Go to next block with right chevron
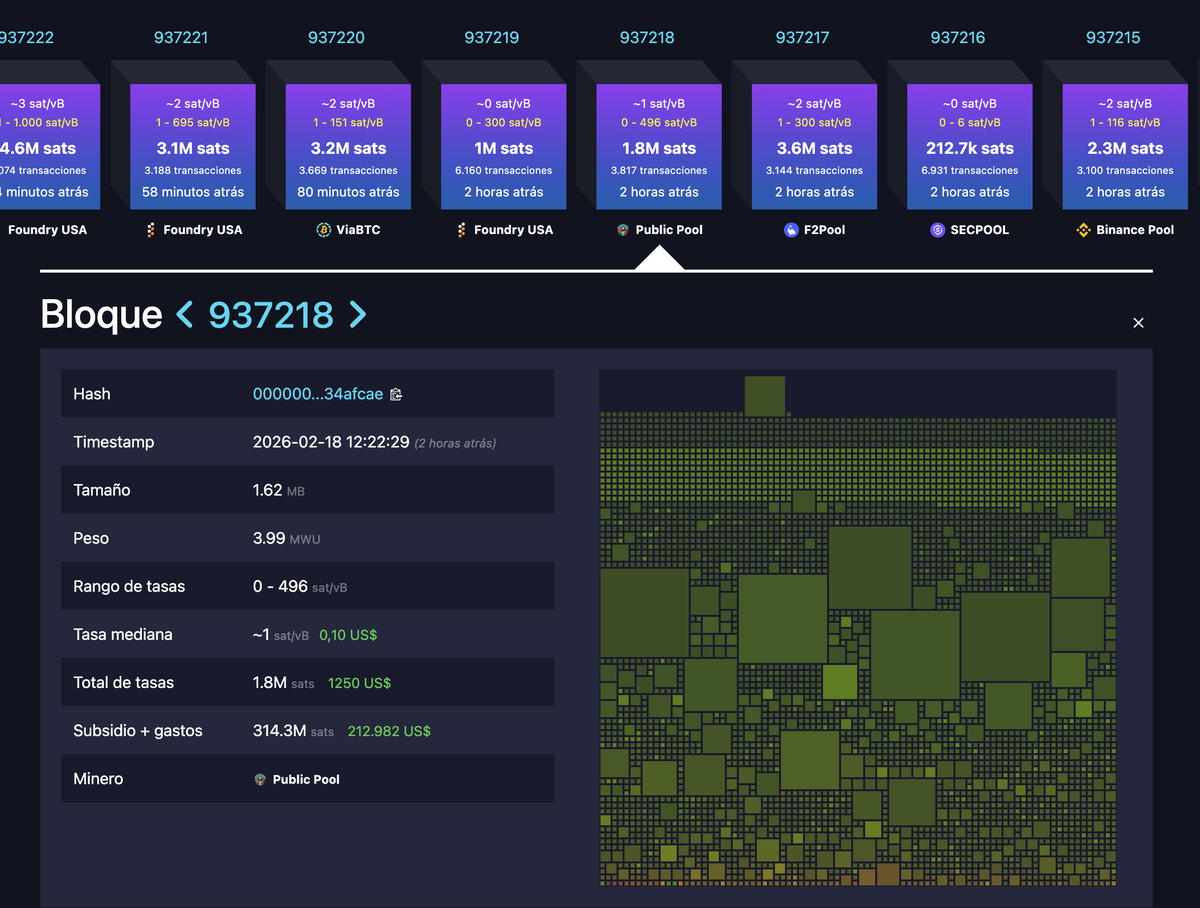This screenshot has width=1200, height=908. tap(358, 315)
